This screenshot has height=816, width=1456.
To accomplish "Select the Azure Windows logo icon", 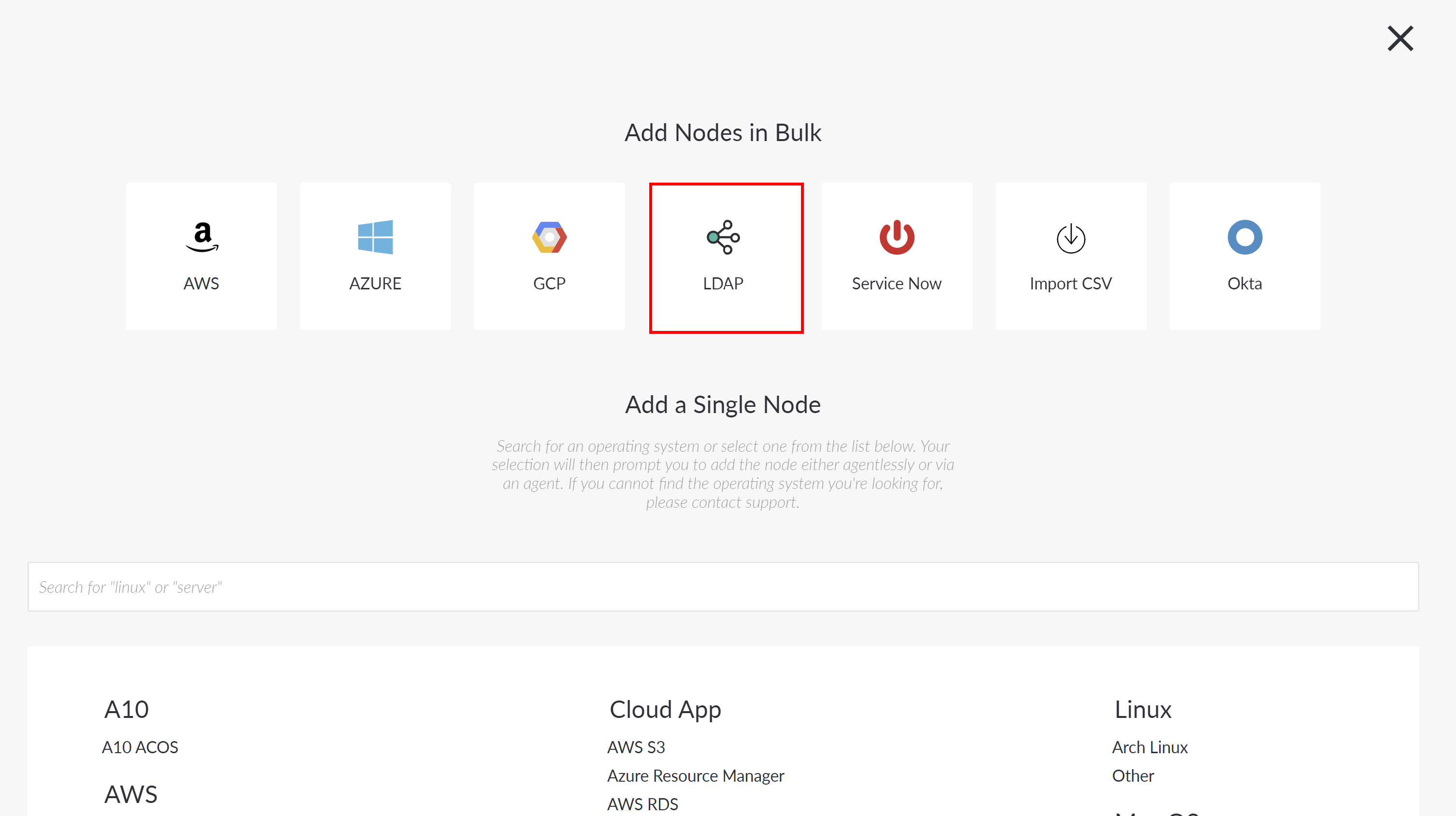I will pyautogui.click(x=375, y=237).
